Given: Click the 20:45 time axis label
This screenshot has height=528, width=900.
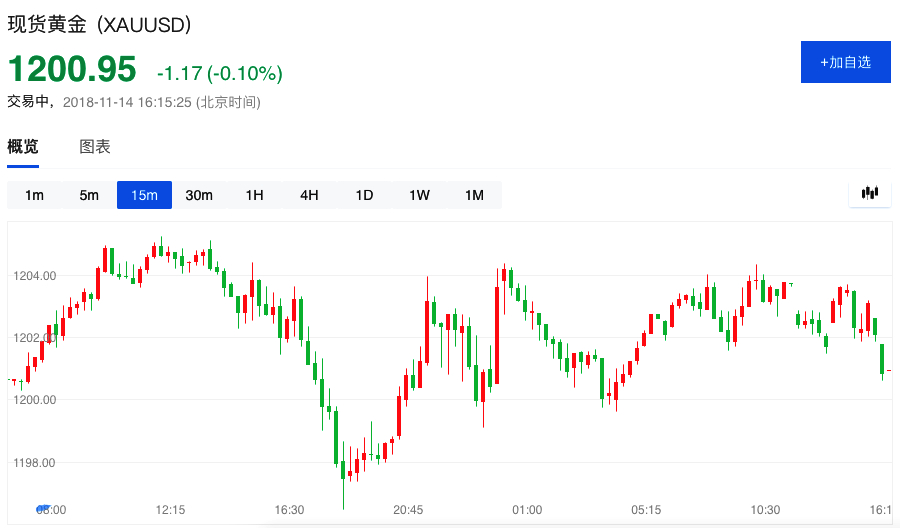Looking at the screenshot, I should pyautogui.click(x=408, y=510).
